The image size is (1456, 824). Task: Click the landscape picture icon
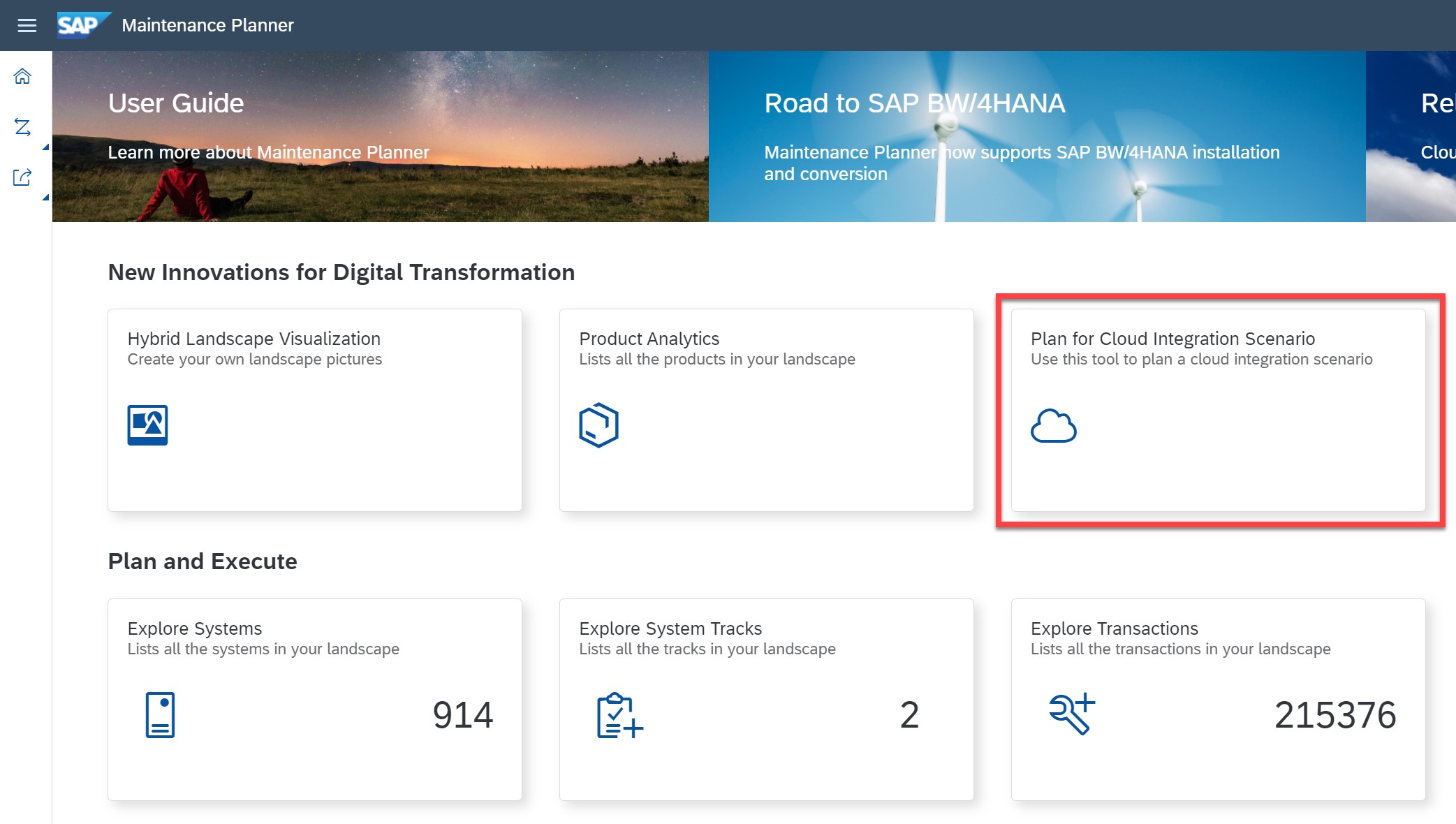(x=147, y=425)
